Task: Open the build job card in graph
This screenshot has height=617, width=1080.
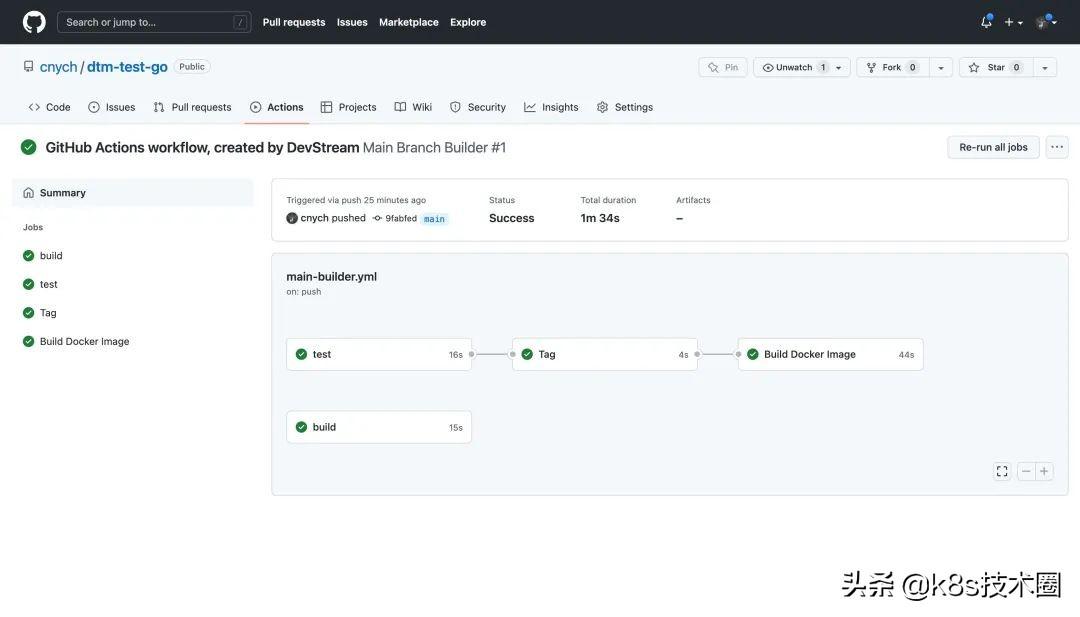Action: point(379,427)
